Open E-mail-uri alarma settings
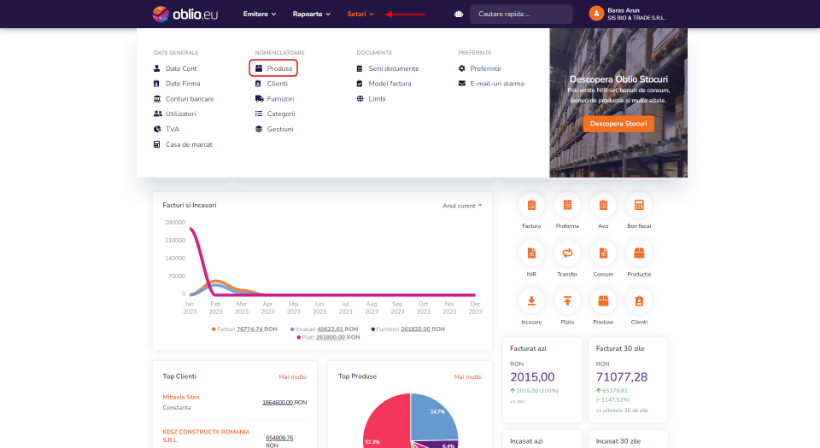This screenshot has height=448, width=820. click(x=491, y=84)
